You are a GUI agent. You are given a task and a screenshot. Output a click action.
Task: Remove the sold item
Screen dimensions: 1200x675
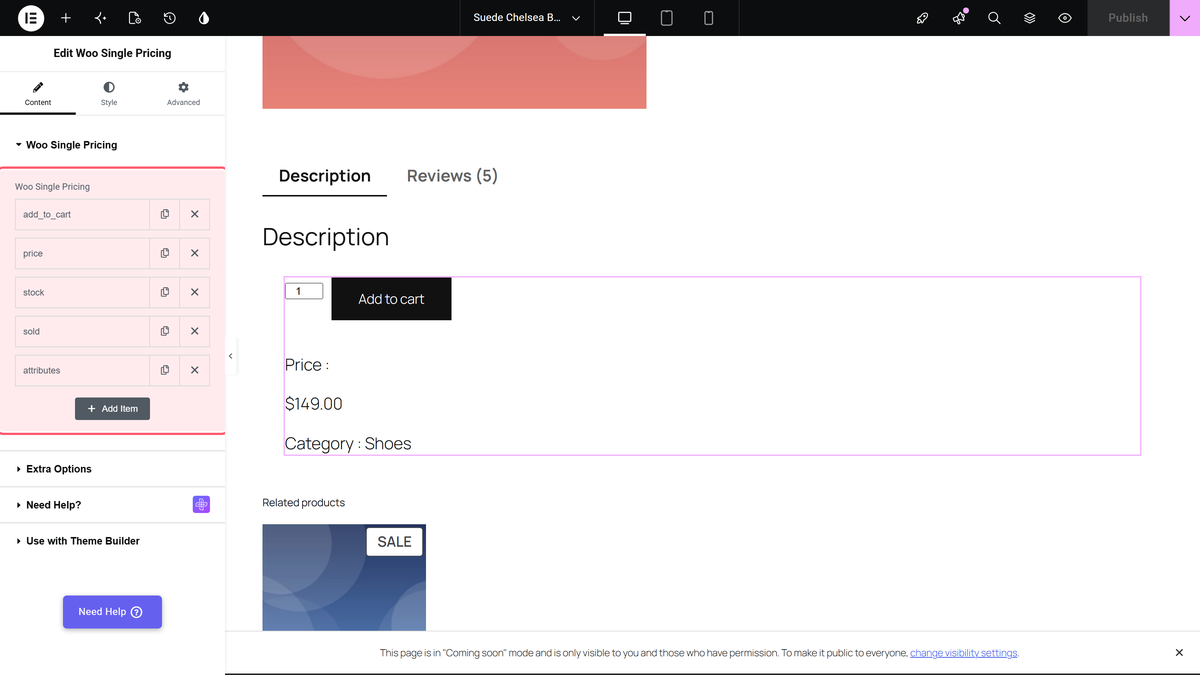click(x=195, y=331)
